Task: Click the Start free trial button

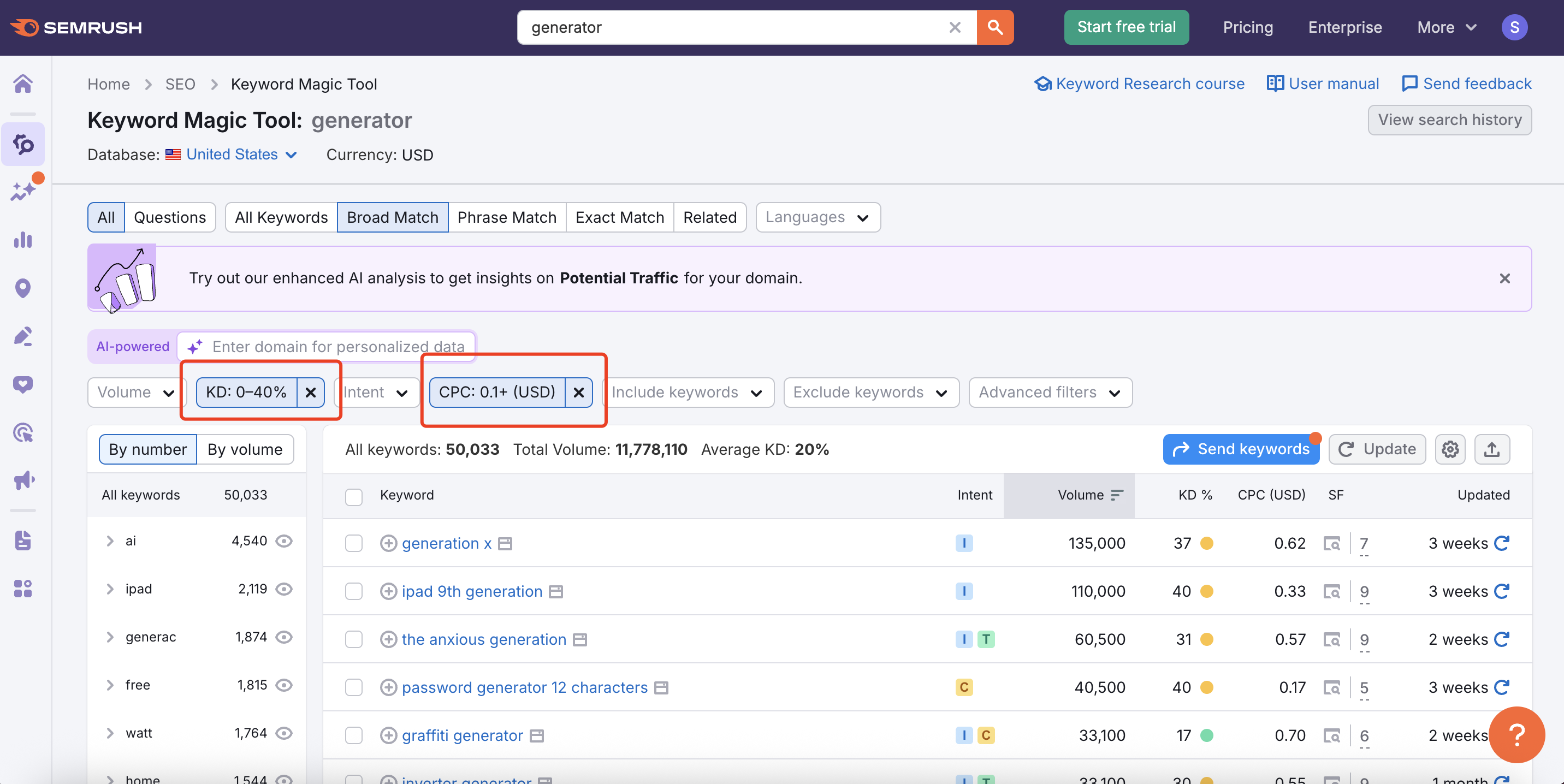Action: point(1126,27)
